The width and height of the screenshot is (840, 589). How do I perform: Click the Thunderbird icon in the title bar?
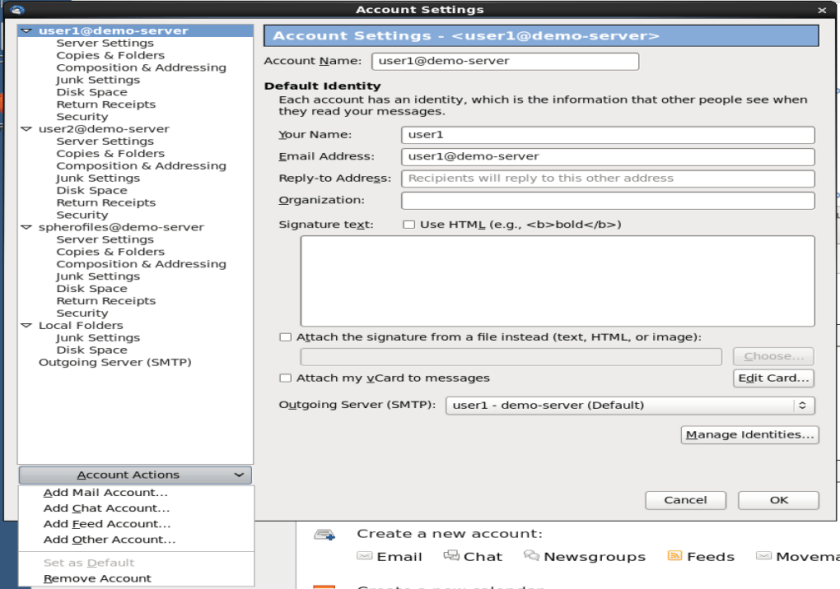[17, 10]
